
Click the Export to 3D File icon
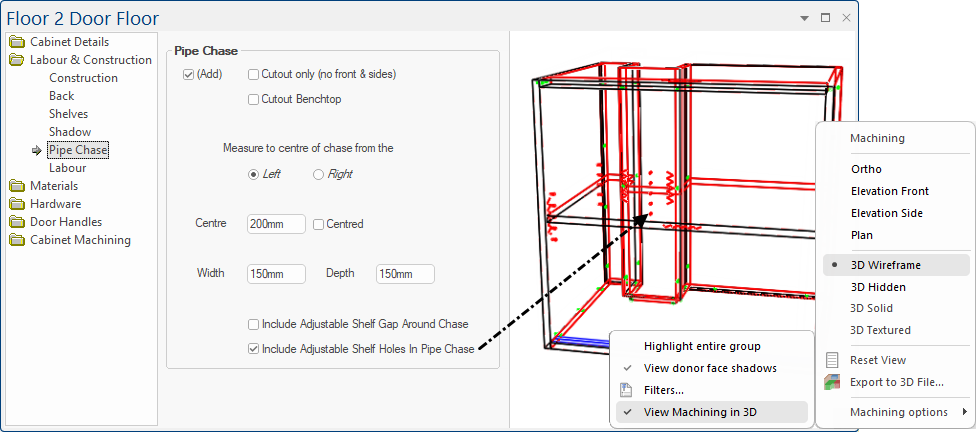(x=832, y=382)
